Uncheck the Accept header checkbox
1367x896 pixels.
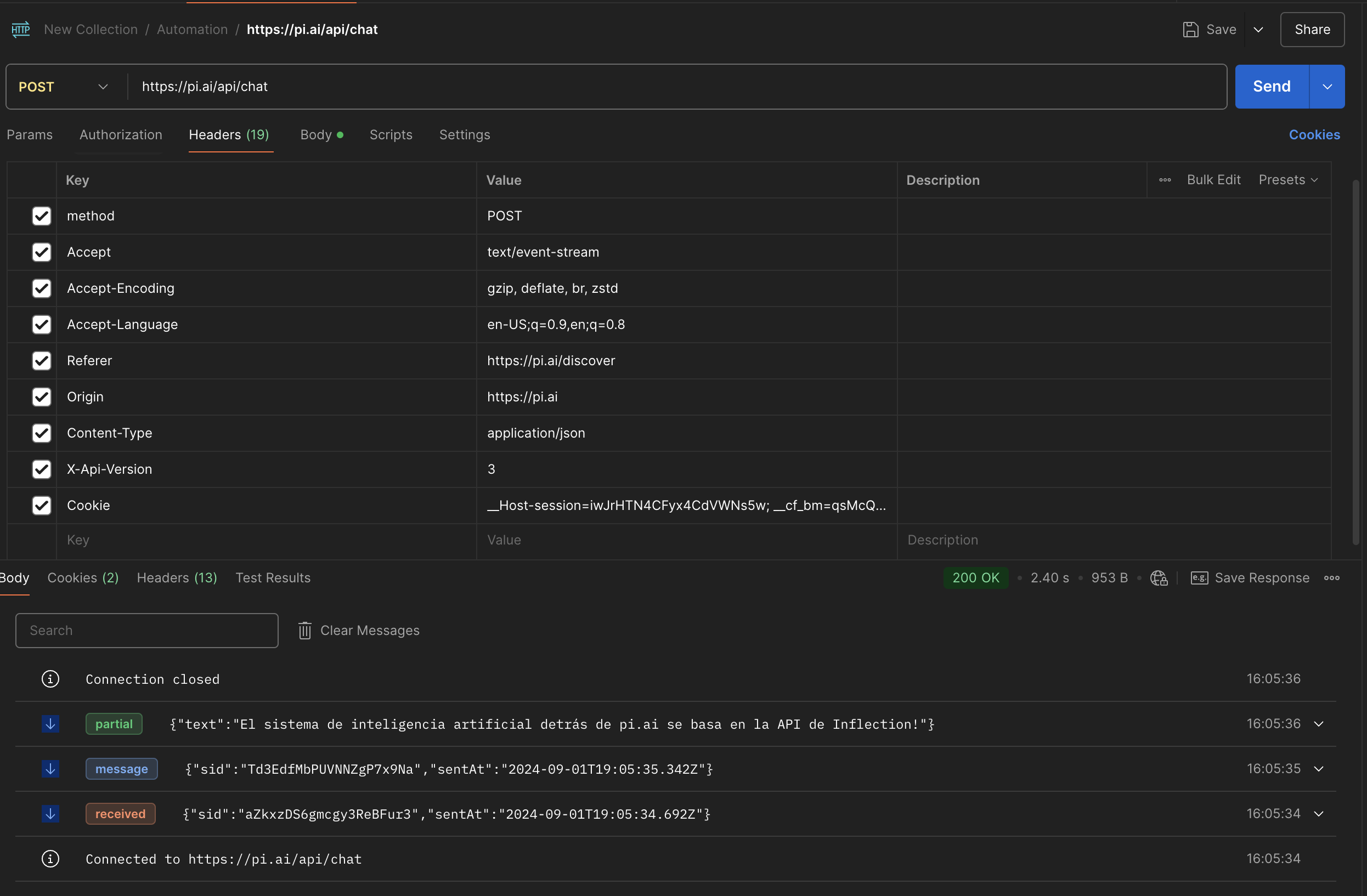[x=41, y=252]
